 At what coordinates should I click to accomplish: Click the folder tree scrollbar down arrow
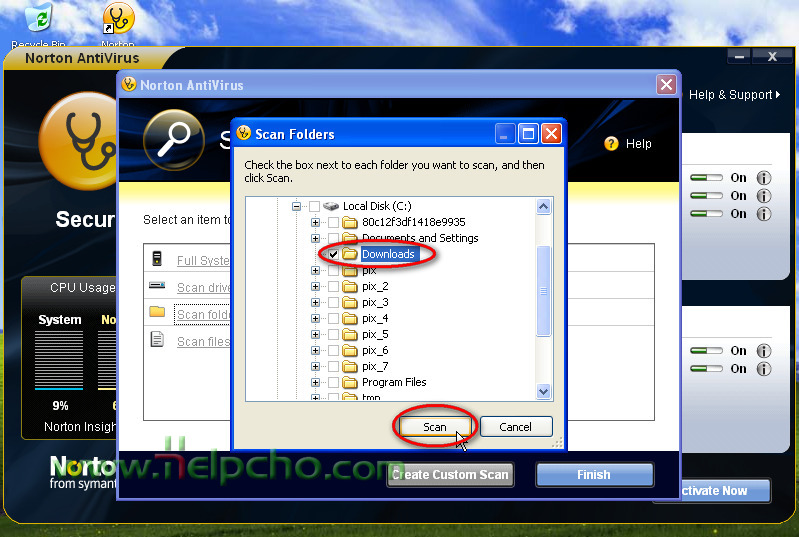[544, 391]
